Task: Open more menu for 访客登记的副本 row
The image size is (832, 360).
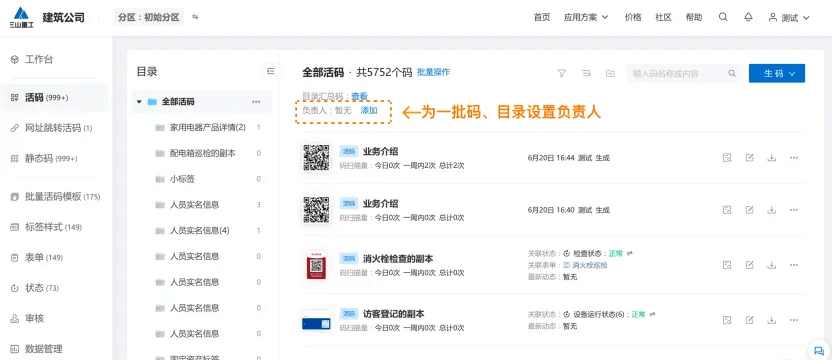Action: tap(794, 320)
